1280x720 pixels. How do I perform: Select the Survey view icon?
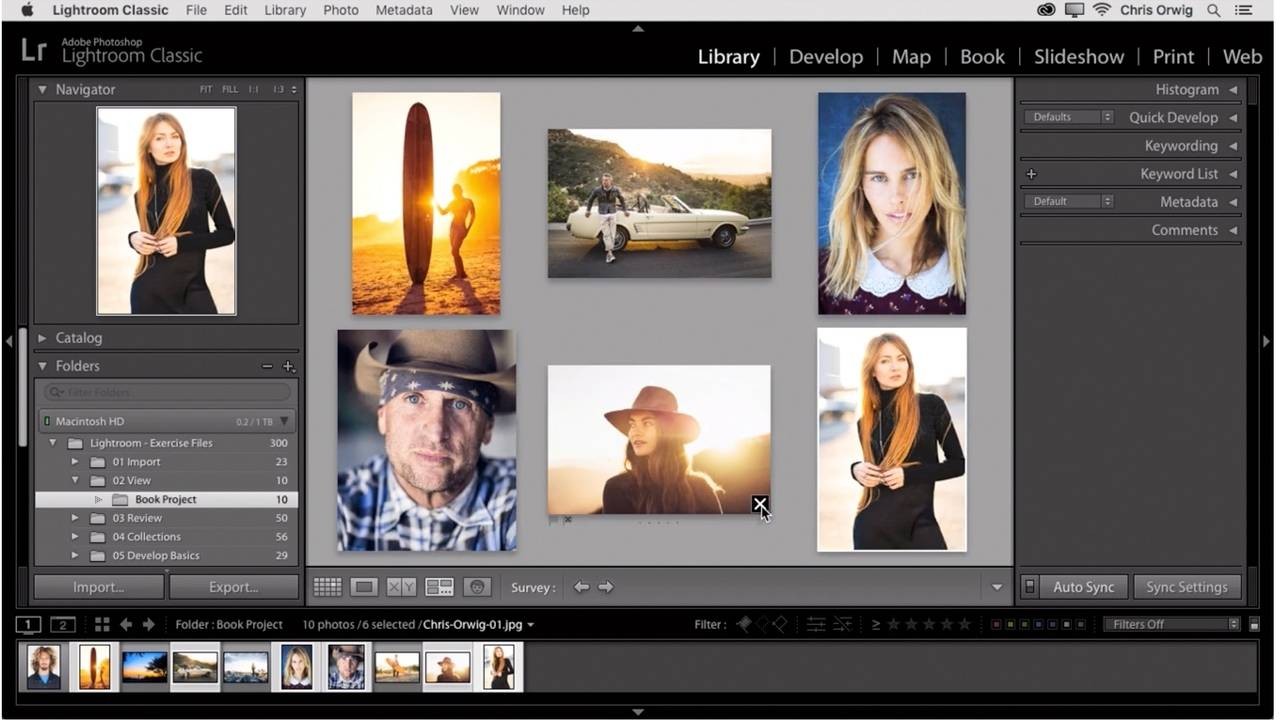439,587
